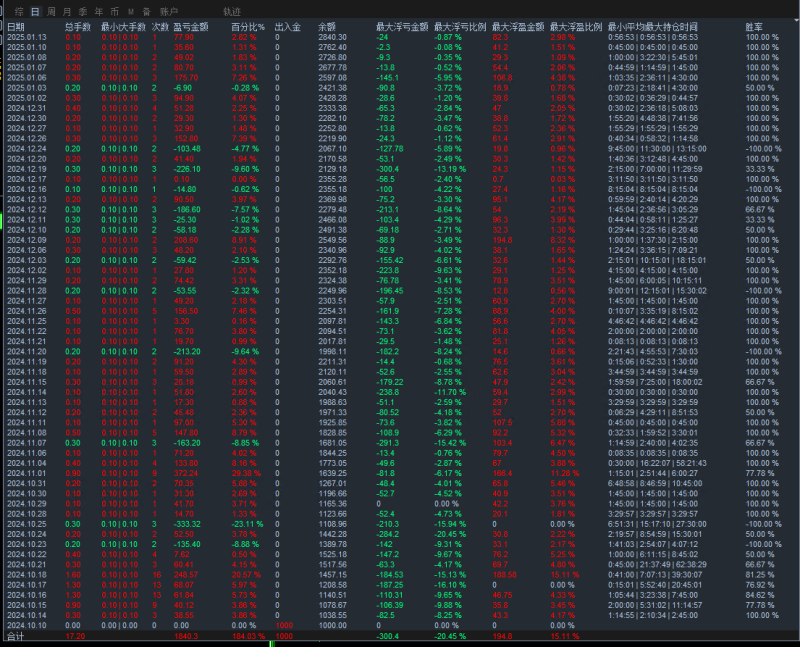Image resolution: width=800 pixels, height=647 pixels.
Task: Click the 合计 totals row label
Action: (16, 635)
